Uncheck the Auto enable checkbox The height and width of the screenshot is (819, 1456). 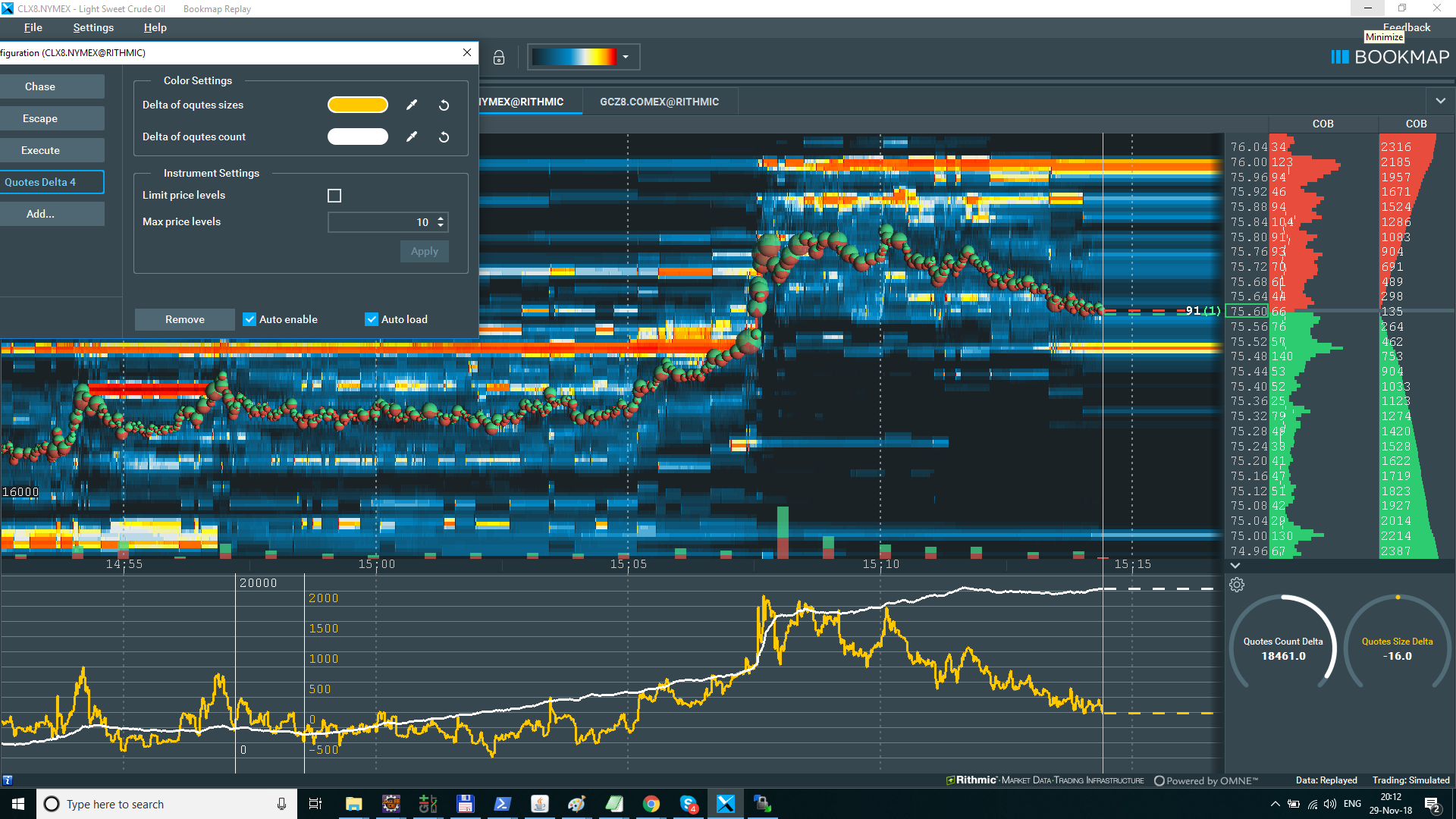[249, 319]
